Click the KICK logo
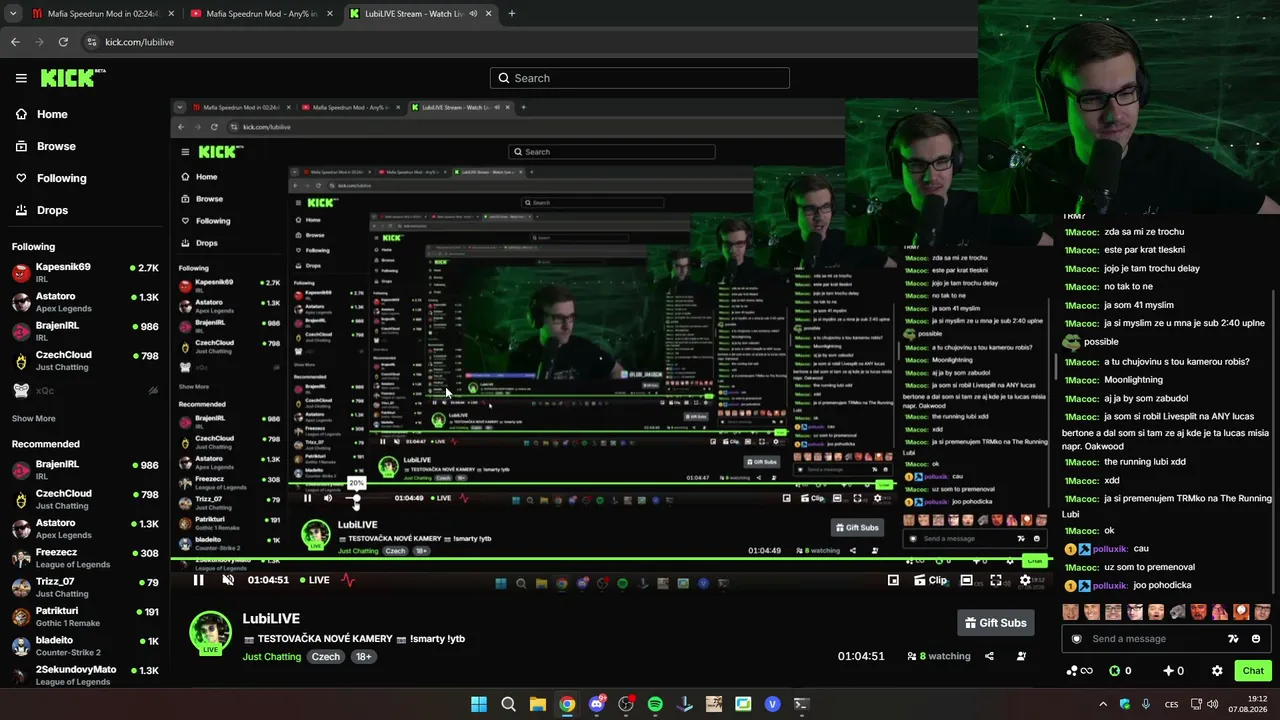This screenshot has width=1280, height=720. point(72,78)
